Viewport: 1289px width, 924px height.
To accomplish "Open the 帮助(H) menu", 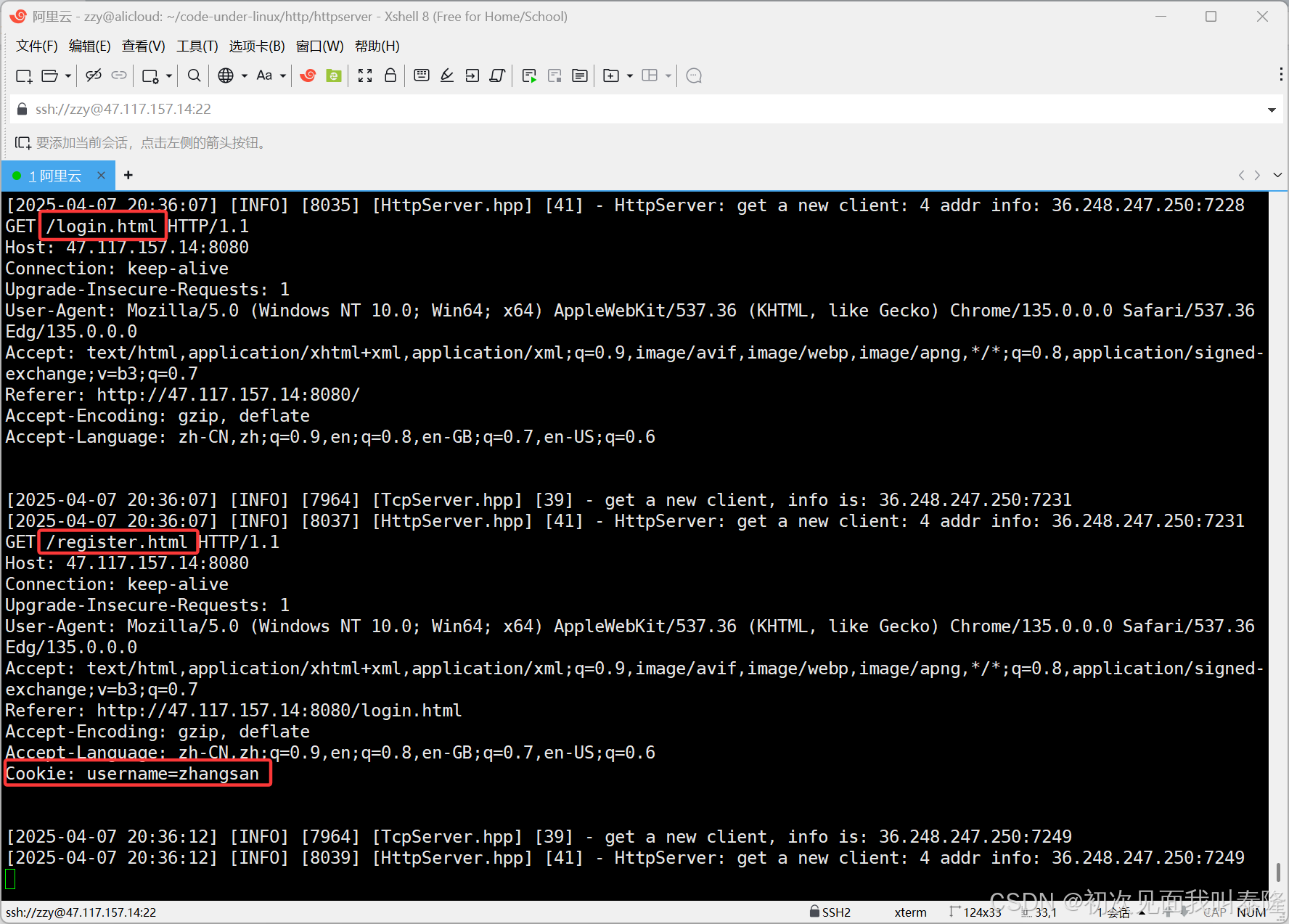I will (377, 46).
